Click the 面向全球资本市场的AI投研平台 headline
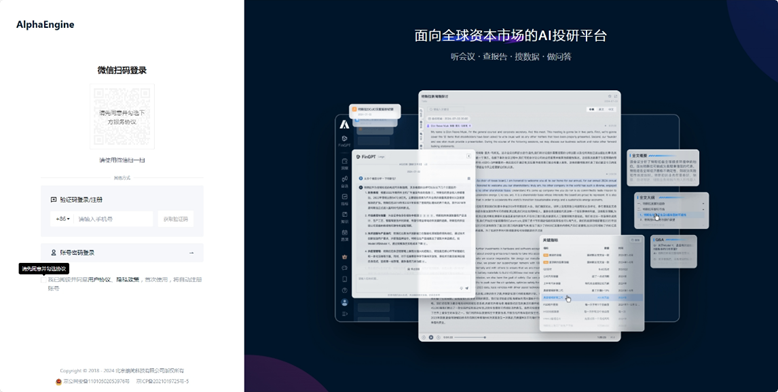The image size is (778, 392). pyautogui.click(x=511, y=36)
